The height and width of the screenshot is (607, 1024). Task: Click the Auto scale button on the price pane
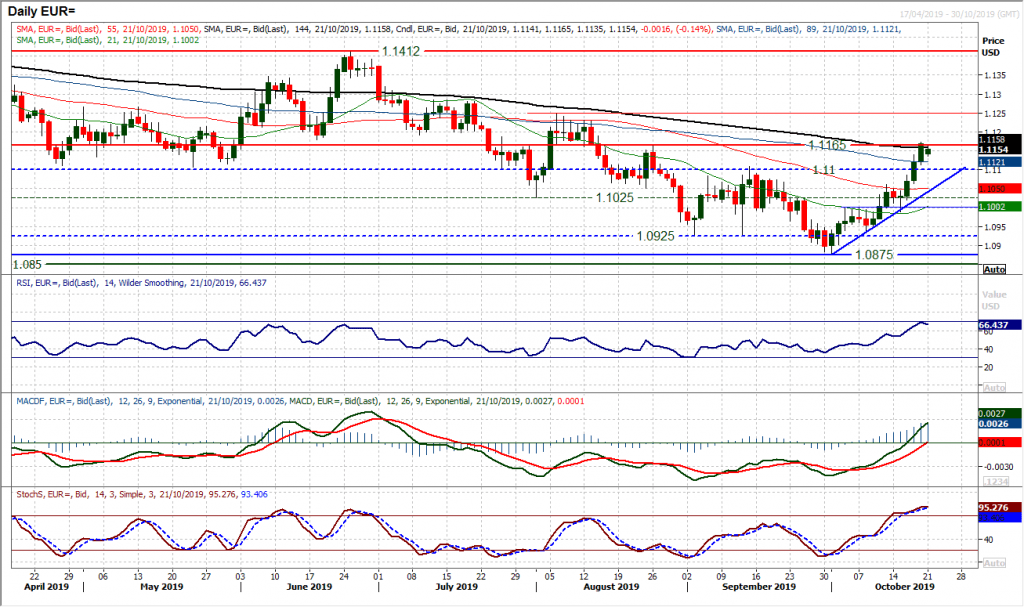point(993,268)
